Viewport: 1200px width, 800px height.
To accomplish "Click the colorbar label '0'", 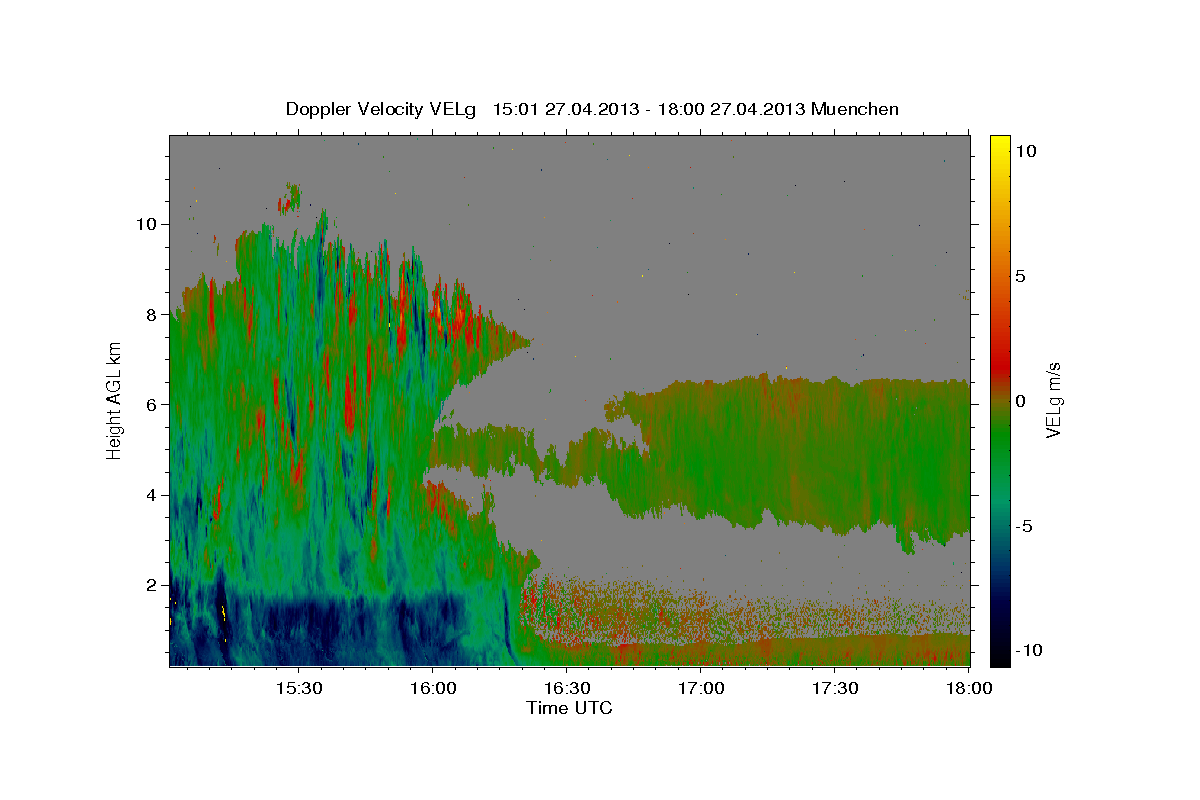I will tap(1020, 401).
